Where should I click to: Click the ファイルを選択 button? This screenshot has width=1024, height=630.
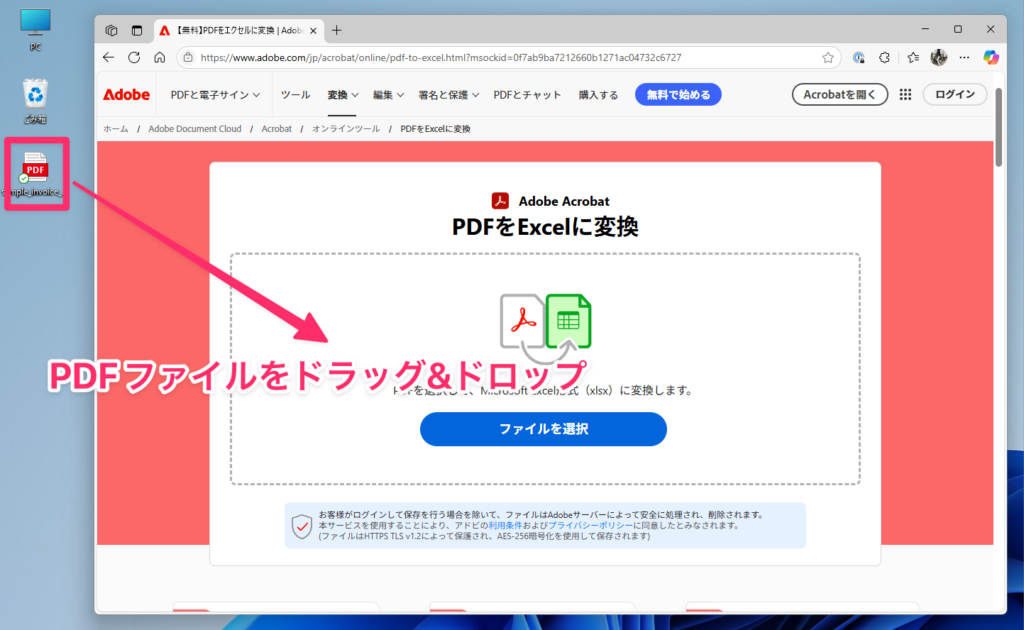click(x=543, y=429)
